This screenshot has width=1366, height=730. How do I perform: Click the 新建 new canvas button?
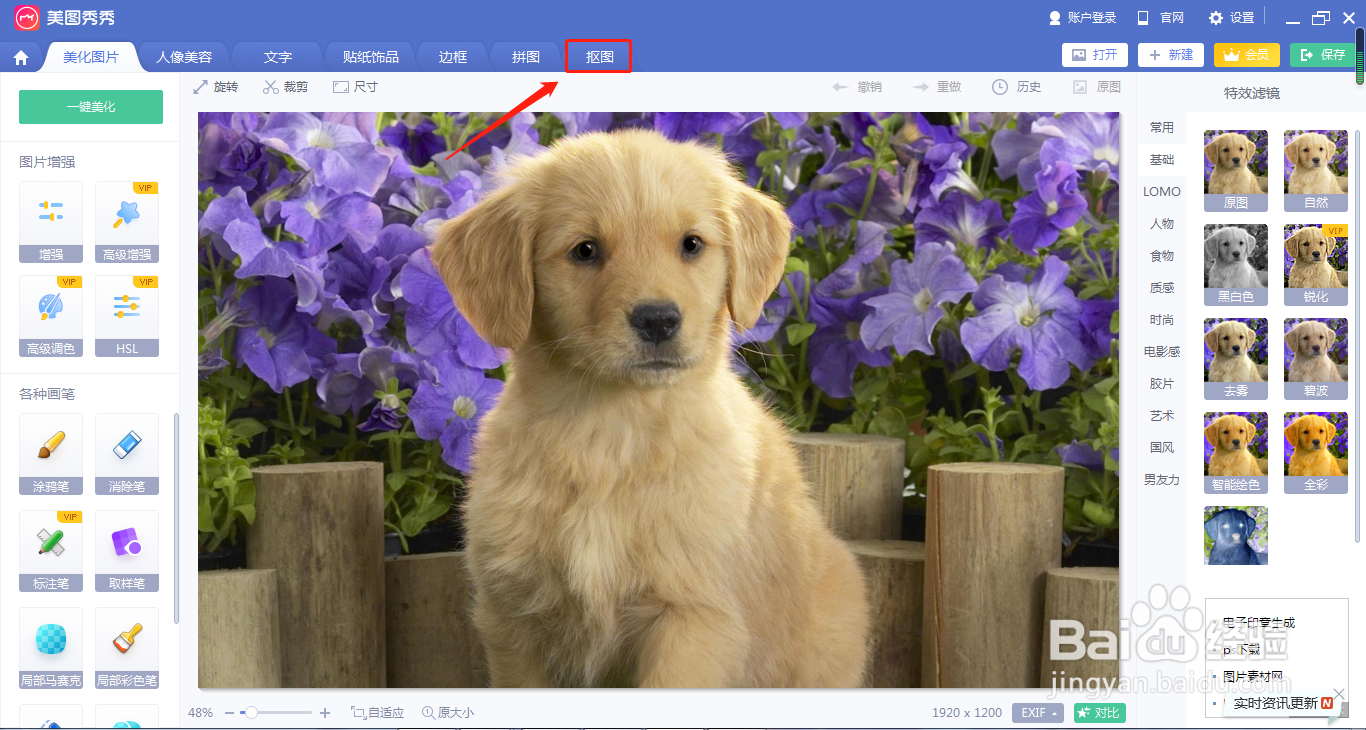1171,55
